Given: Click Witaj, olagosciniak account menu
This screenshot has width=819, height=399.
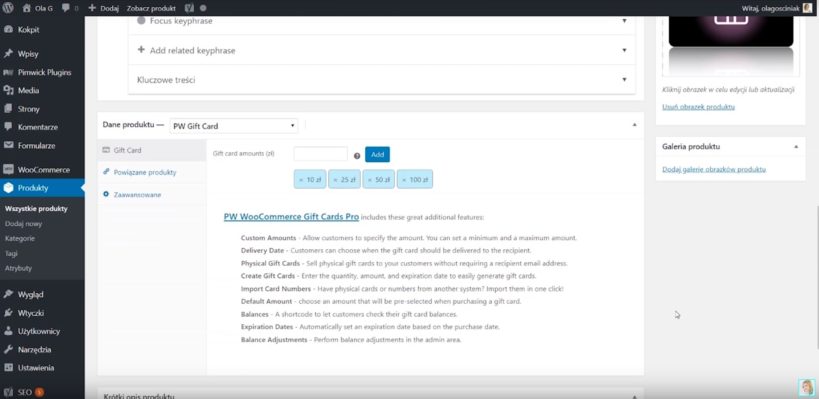Looking at the screenshot, I should pyautogui.click(x=771, y=8).
